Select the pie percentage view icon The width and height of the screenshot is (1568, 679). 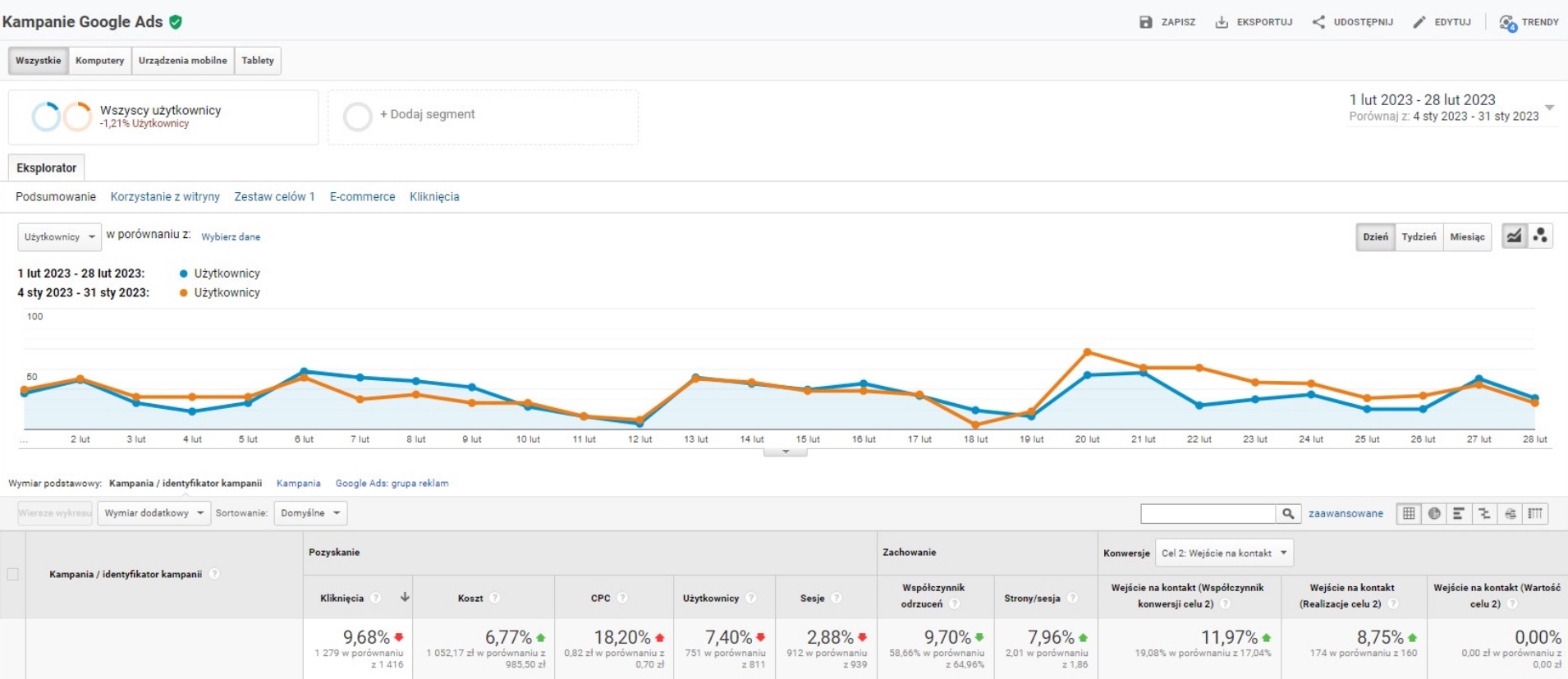click(1434, 513)
